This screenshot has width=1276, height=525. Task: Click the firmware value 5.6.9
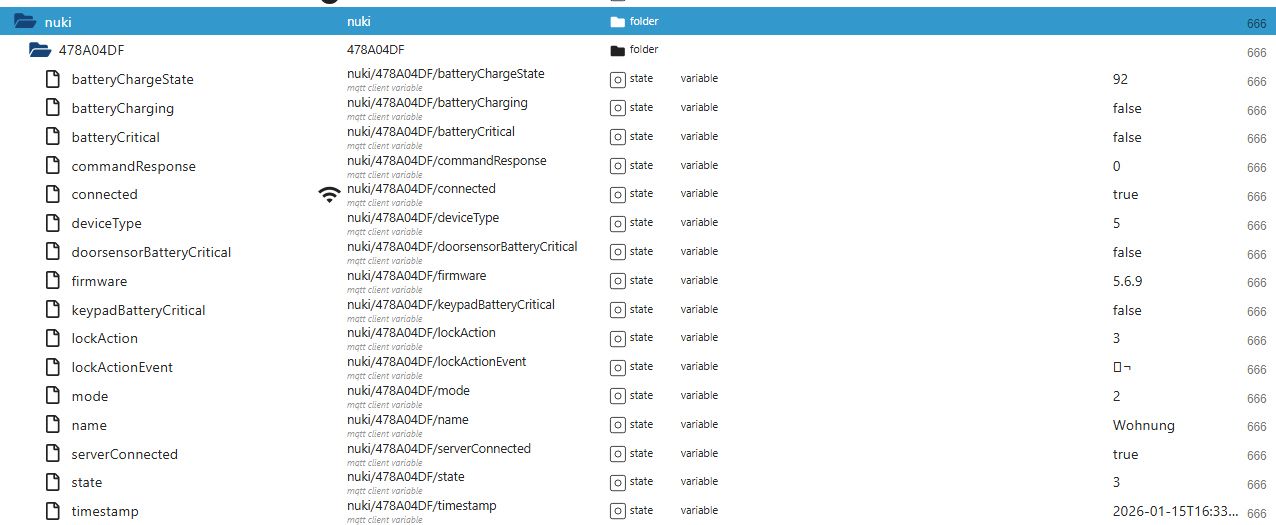pyautogui.click(x=1127, y=281)
